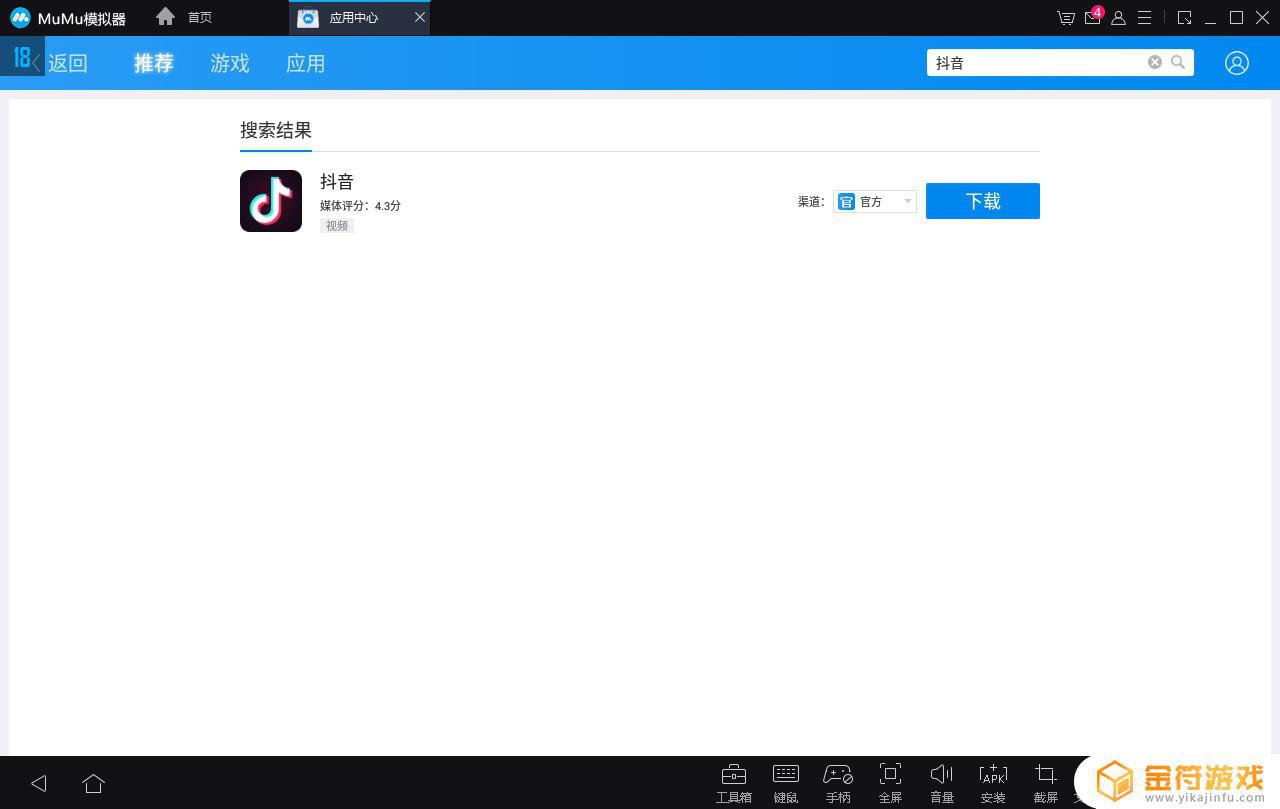
Task: Open the shopping cart icon in title bar
Action: [1066, 18]
